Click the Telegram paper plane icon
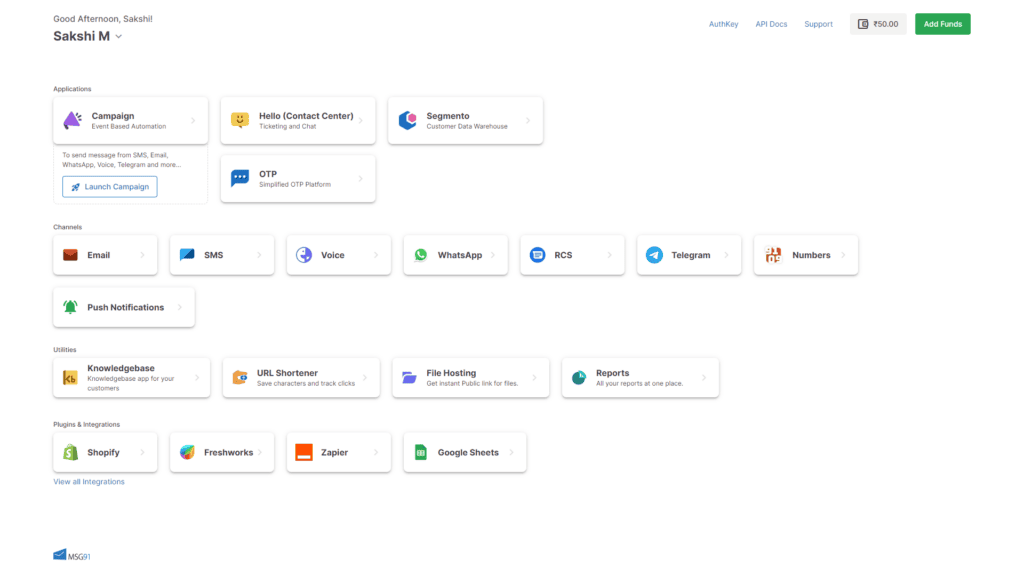The height and width of the screenshot is (576, 1024). coord(654,255)
